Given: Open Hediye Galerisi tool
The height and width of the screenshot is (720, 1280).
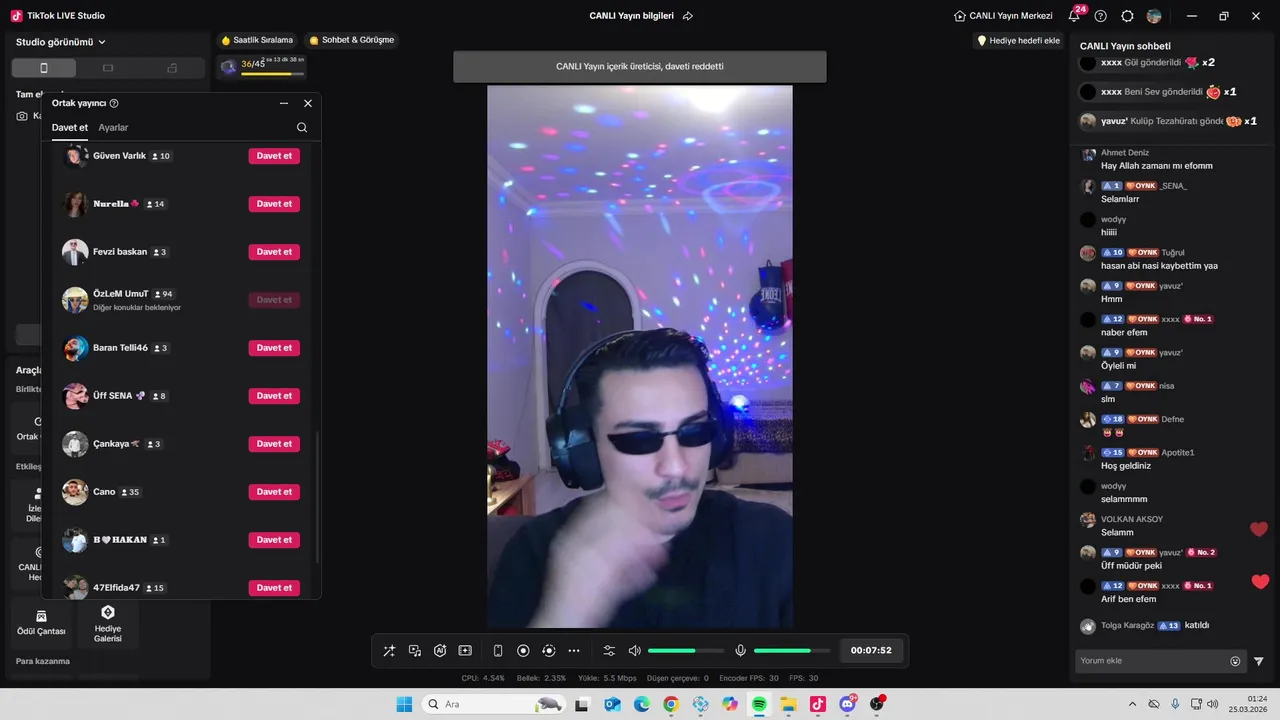Looking at the screenshot, I should (108, 623).
